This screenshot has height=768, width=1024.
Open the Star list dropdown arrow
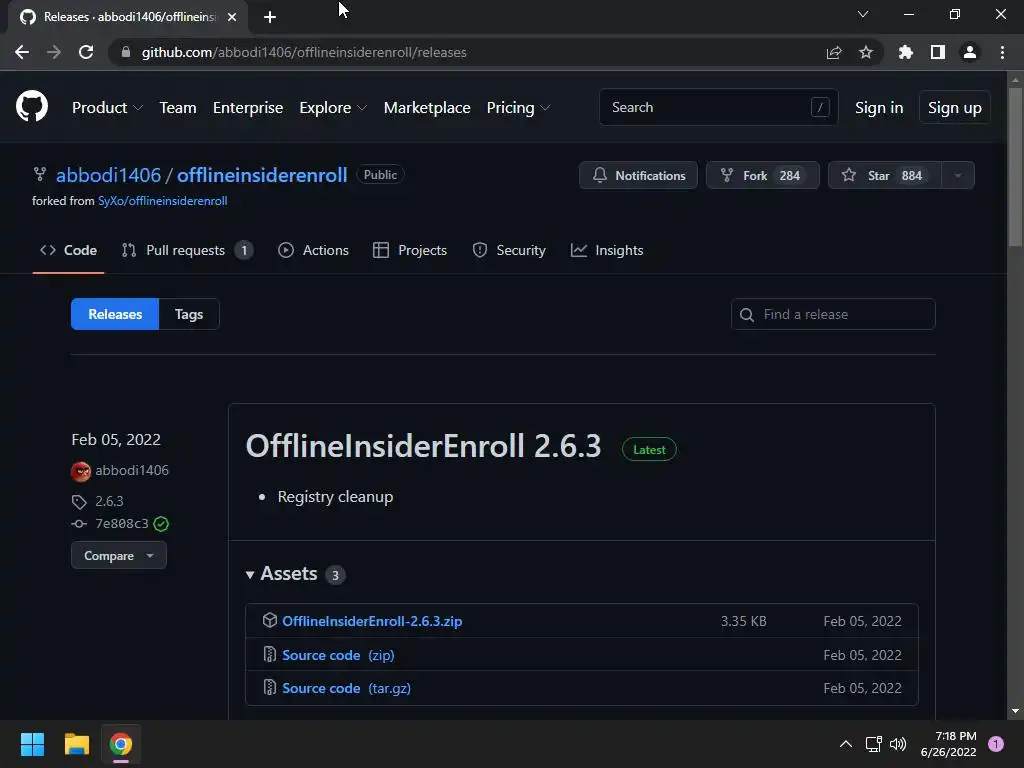point(958,175)
